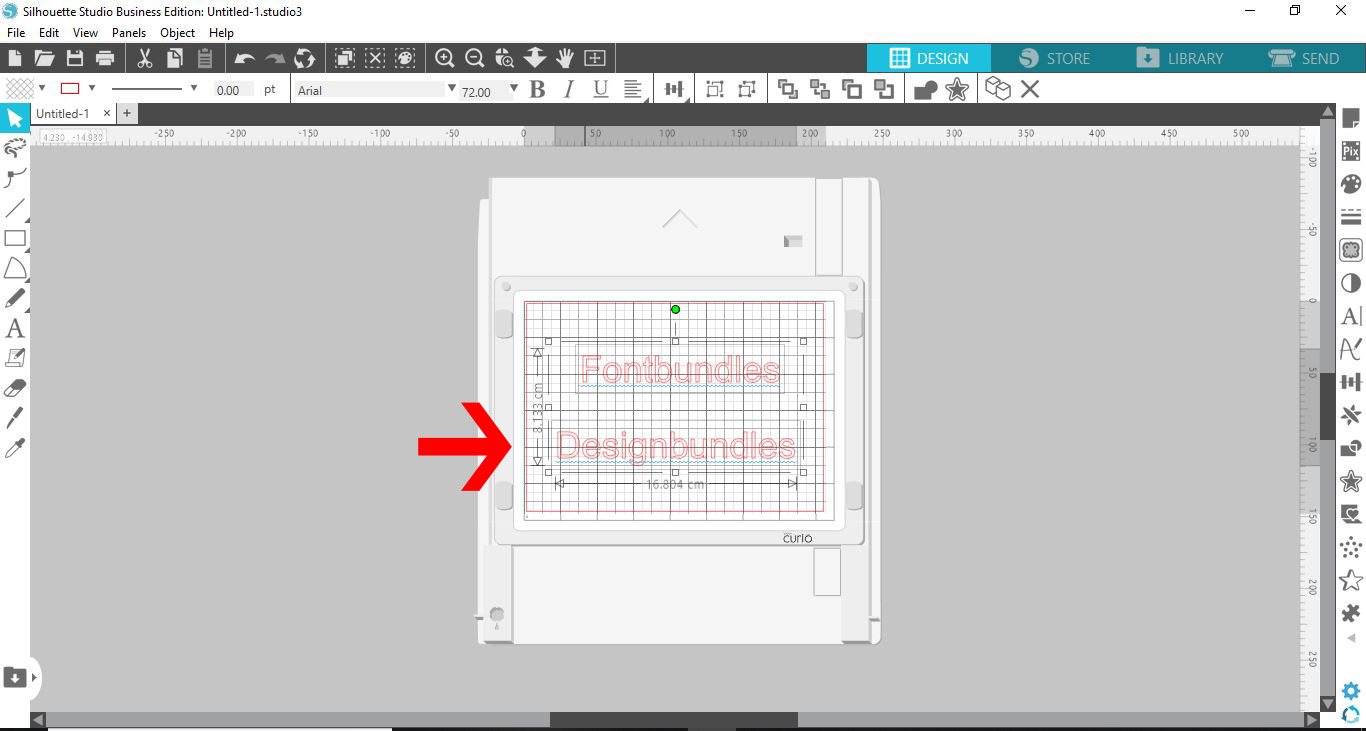This screenshot has height=731, width=1366.
Task: Open the Edit menu
Action: coord(49,32)
